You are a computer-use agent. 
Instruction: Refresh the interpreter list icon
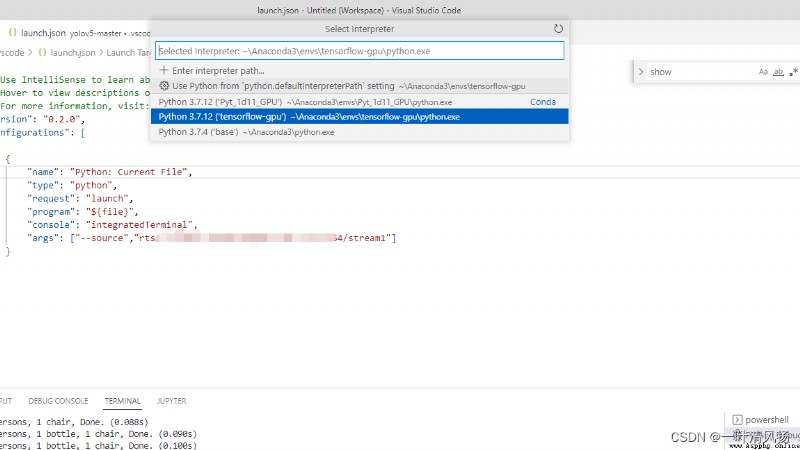point(558,29)
